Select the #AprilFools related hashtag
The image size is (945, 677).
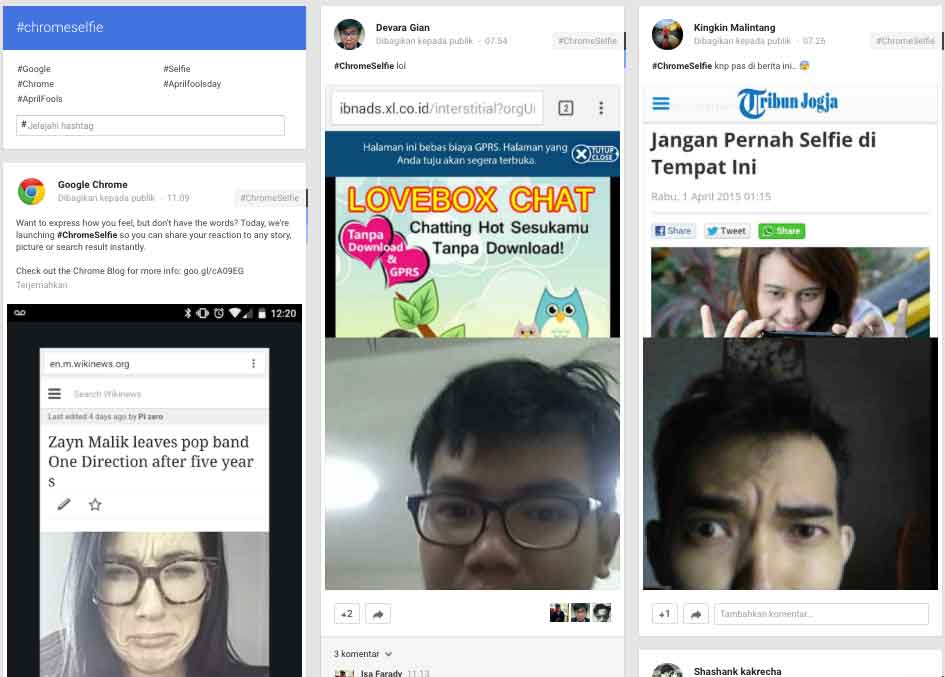[40, 99]
